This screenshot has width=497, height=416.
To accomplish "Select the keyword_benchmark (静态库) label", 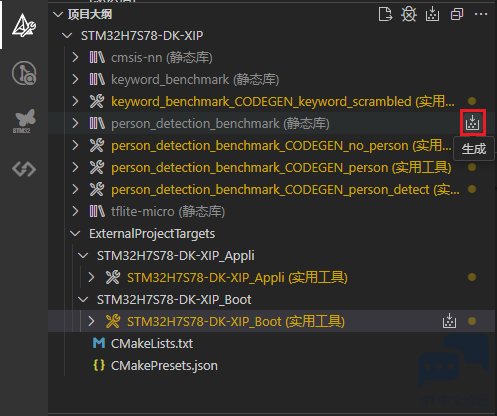I will [x=195, y=79].
